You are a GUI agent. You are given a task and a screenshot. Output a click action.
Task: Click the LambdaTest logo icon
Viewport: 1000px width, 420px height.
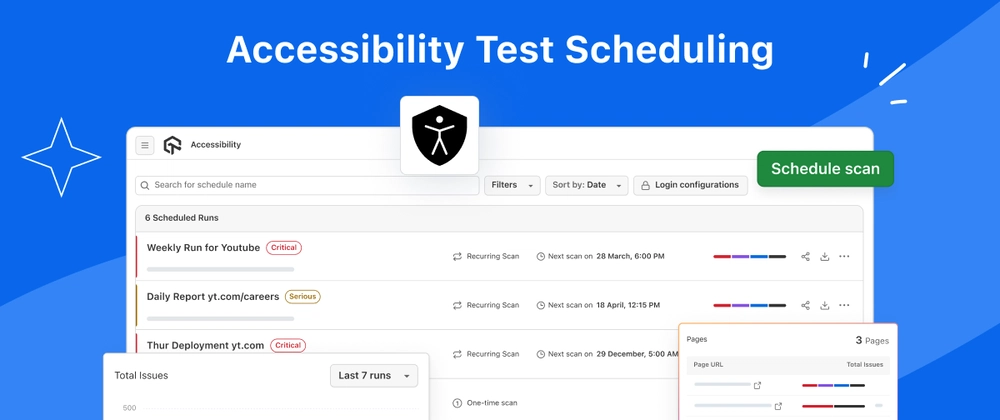[x=172, y=145]
